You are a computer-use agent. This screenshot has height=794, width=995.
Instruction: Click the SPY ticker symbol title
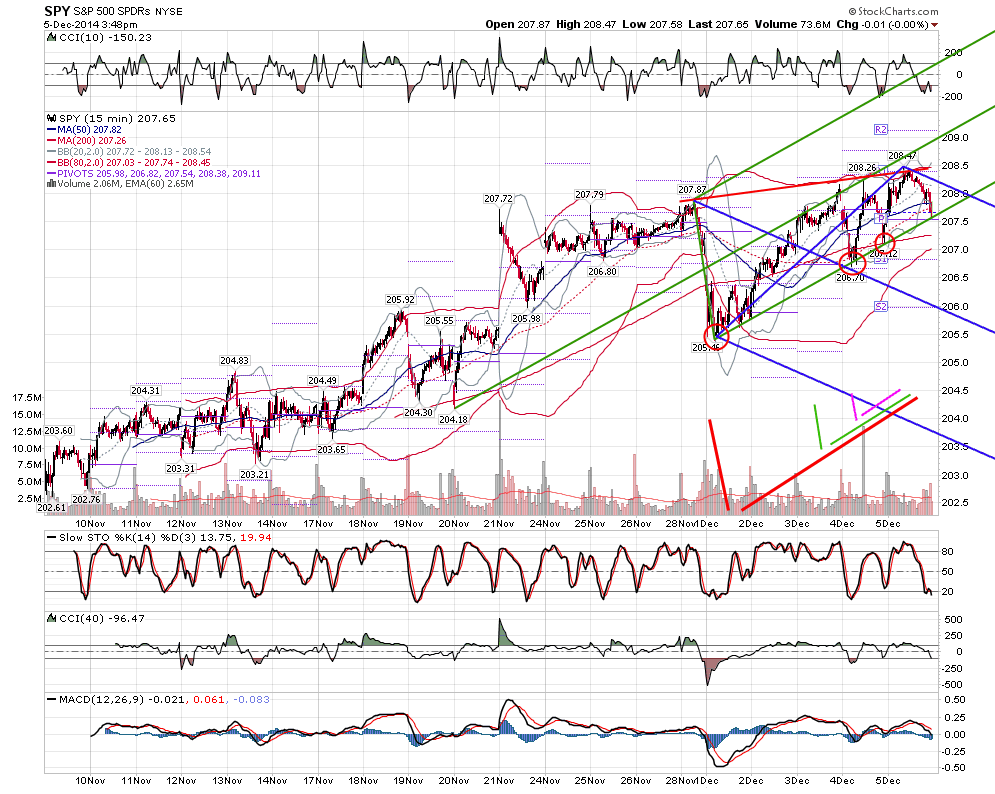tap(57, 11)
